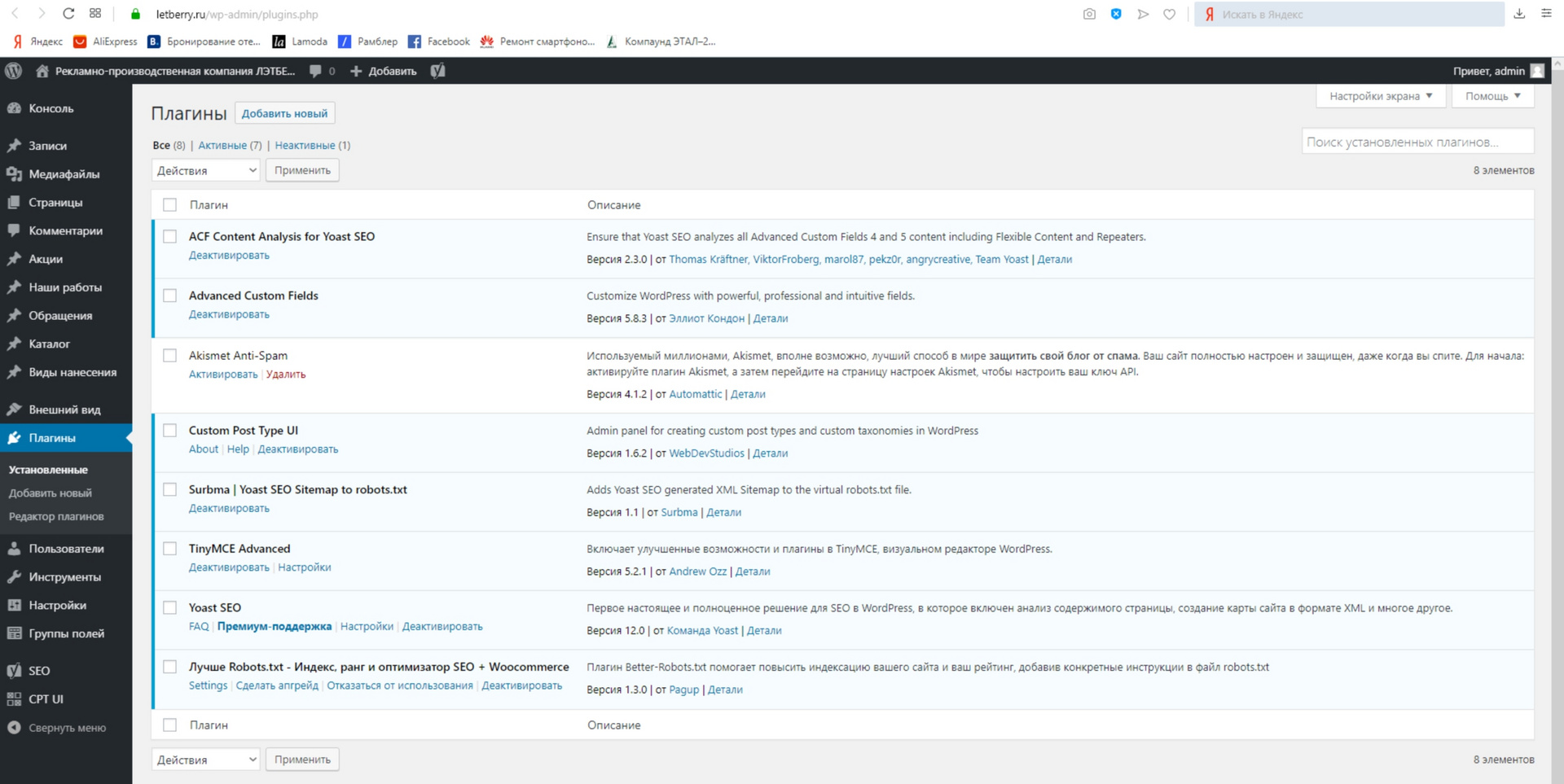The width and height of the screenshot is (1564, 784).
Task: Add page to favorites with heart icon
Action: tap(1169, 14)
